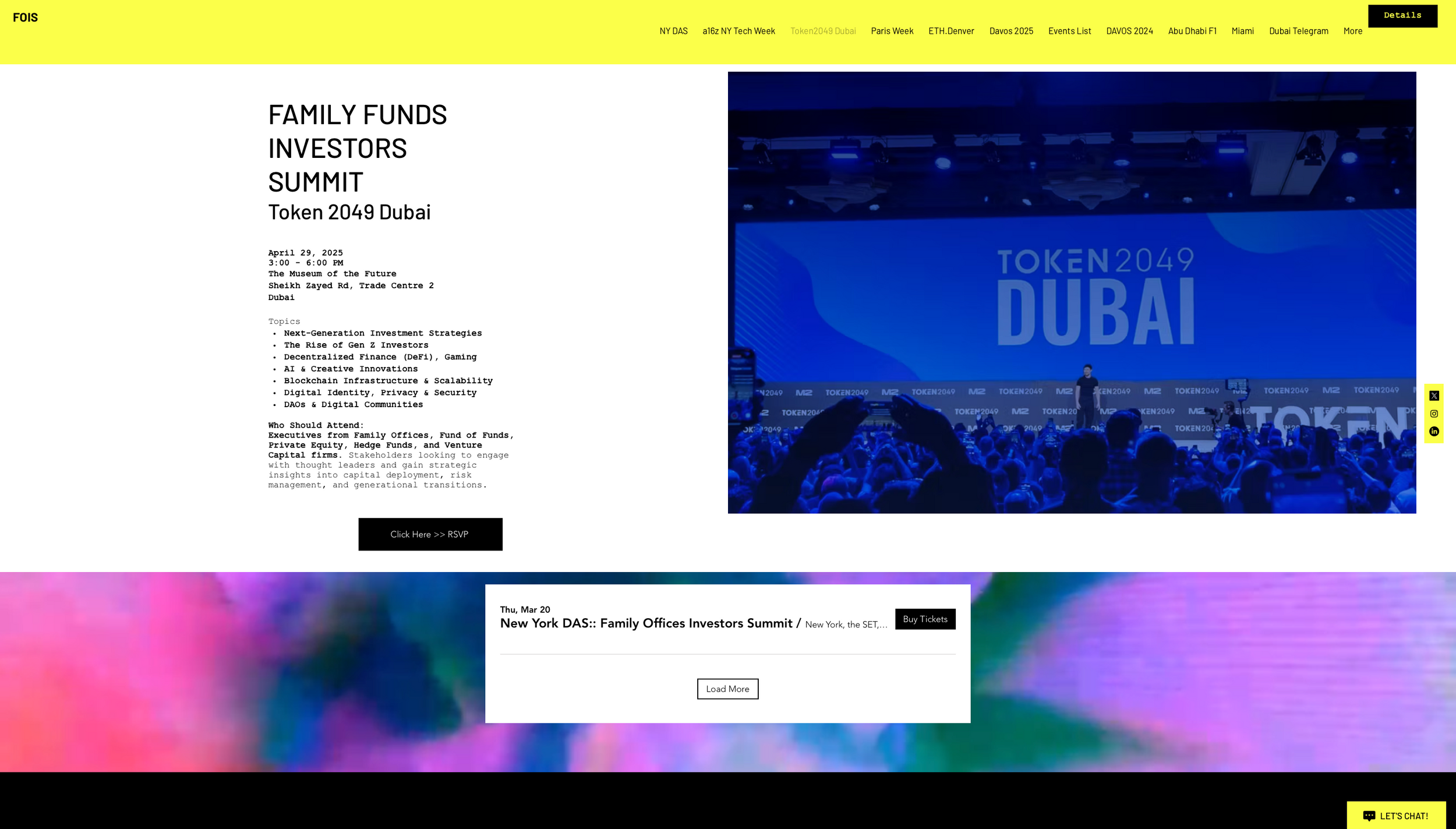Click Load More to see additional events
The height and width of the screenshot is (829, 1456).
point(727,689)
